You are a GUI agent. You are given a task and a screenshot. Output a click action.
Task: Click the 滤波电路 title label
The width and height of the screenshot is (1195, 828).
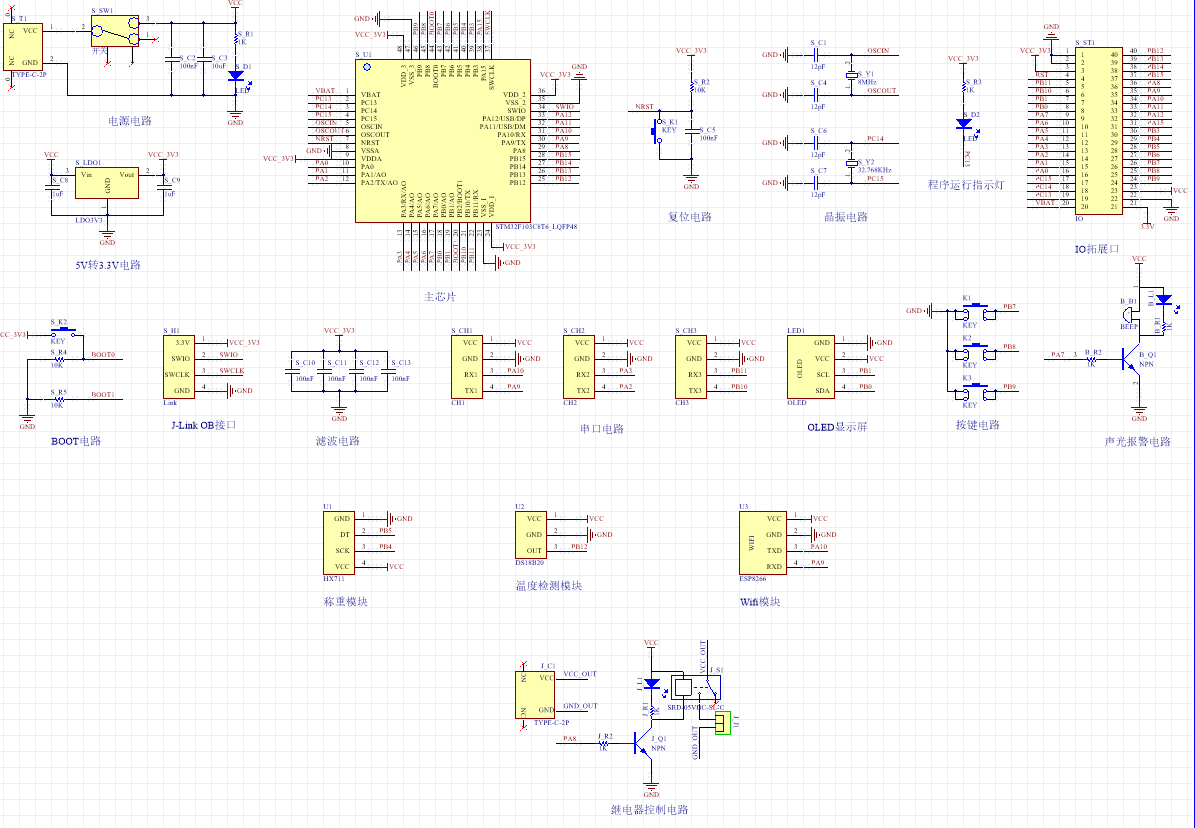point(338,441)
